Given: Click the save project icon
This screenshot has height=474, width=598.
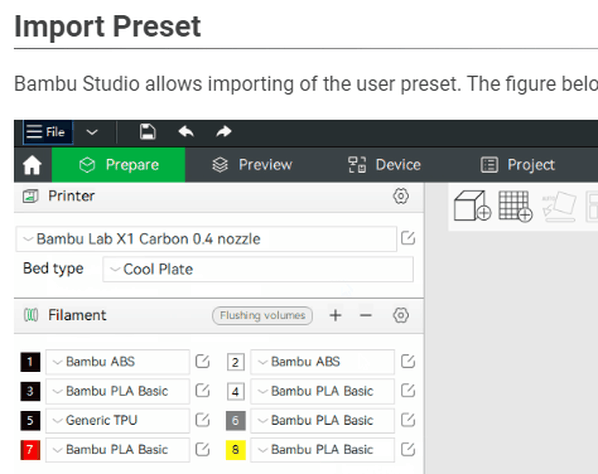Looking at the screenshot, I should pyautogui.click(x=148, y=132).
